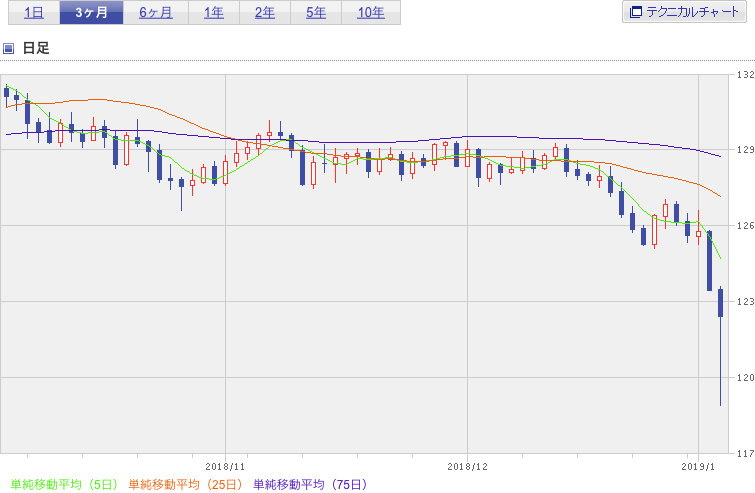The image size is (755, 493).
Task: Click the square icon beside 日足
Action: pyautogui.click(x=8, y=48)
